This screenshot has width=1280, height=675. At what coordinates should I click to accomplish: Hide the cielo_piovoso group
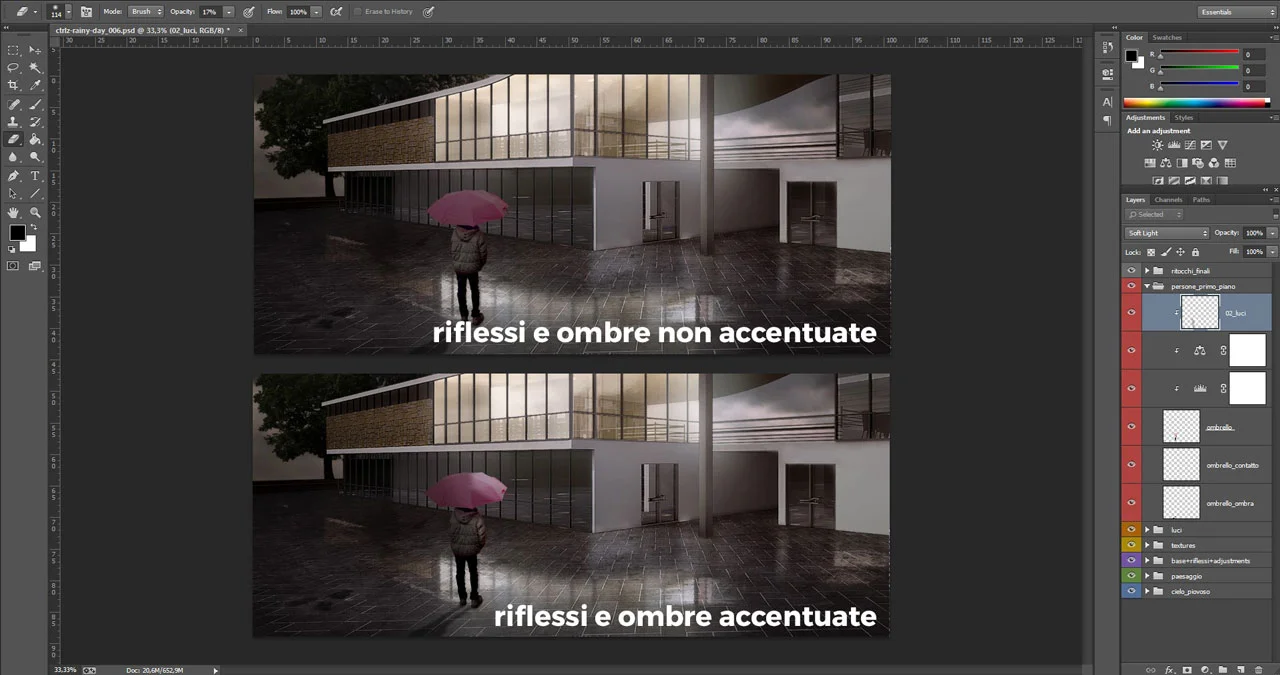[x=1131, y=591]
